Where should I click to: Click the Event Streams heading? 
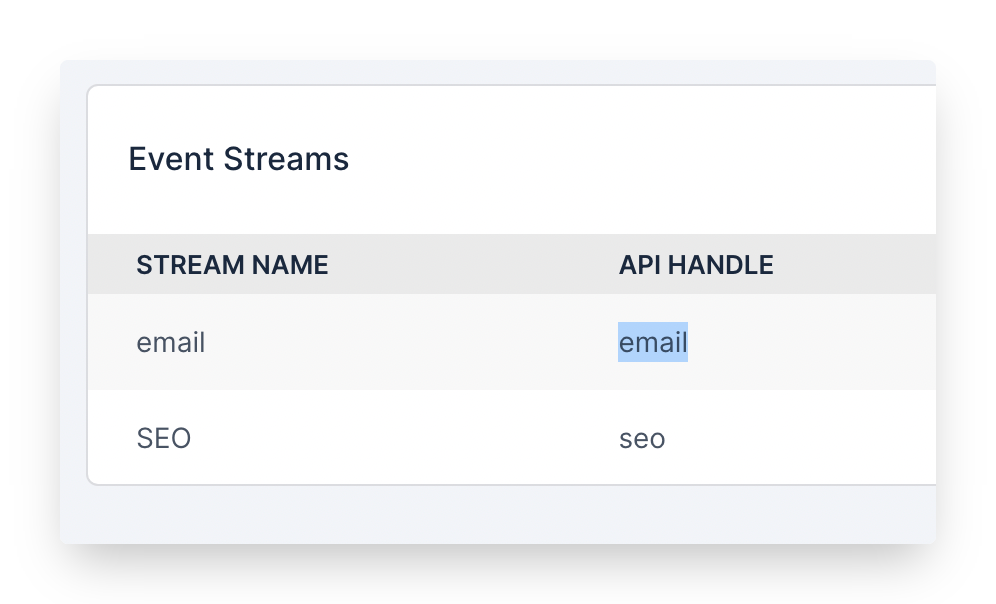pos(238,159)
